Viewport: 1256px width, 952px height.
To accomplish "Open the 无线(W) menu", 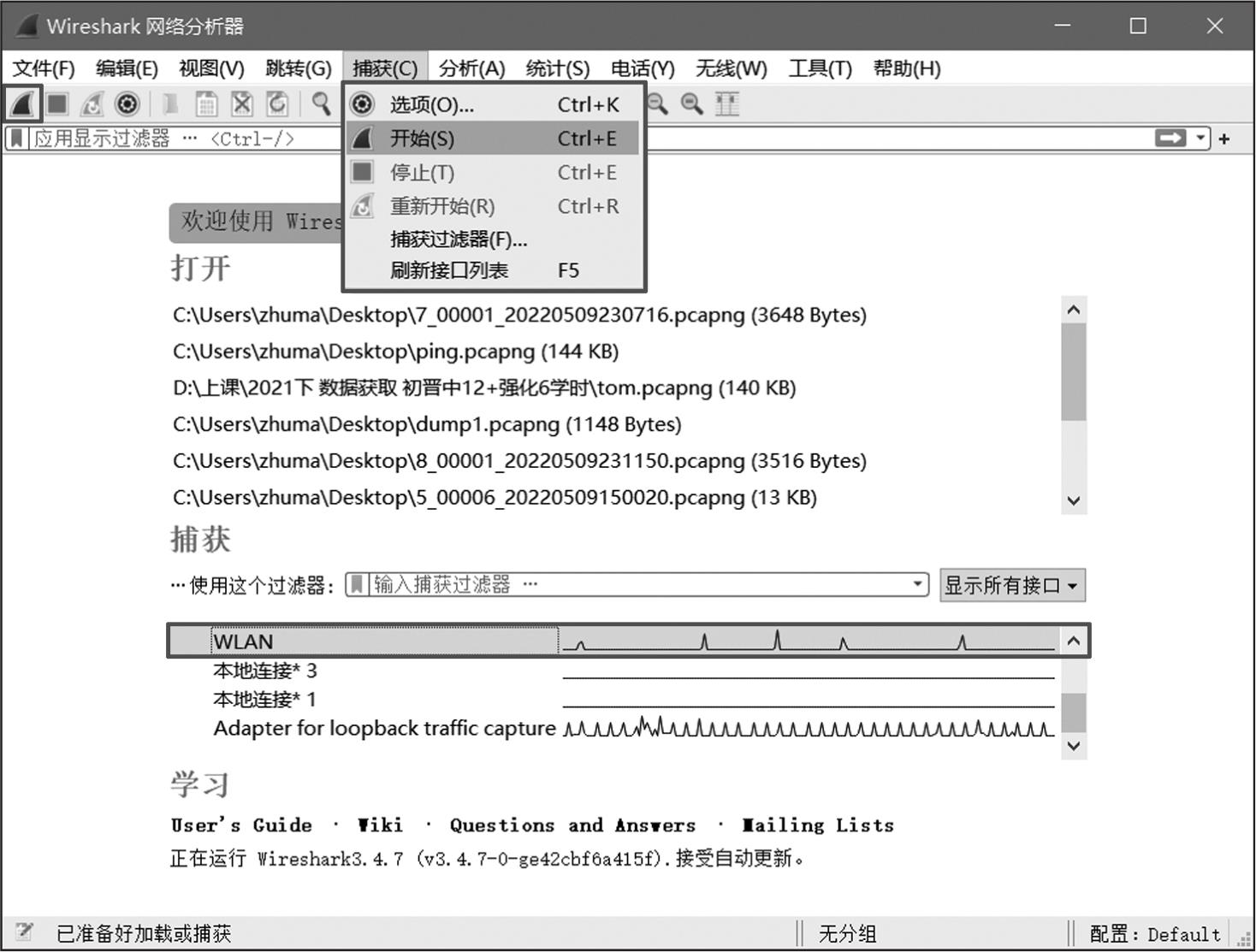I will point(732,68).
